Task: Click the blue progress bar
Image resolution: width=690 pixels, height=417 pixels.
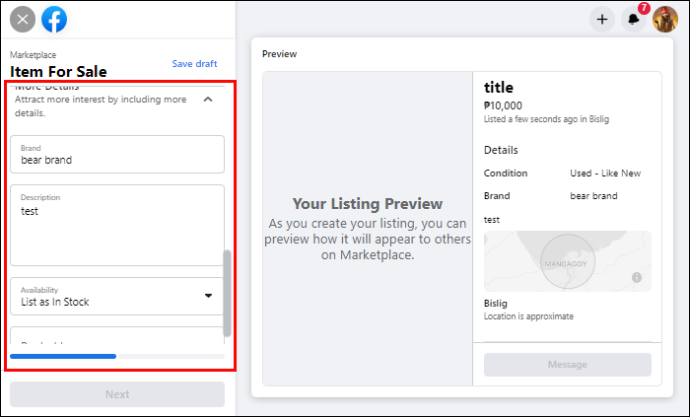Action: pos(63,356)
